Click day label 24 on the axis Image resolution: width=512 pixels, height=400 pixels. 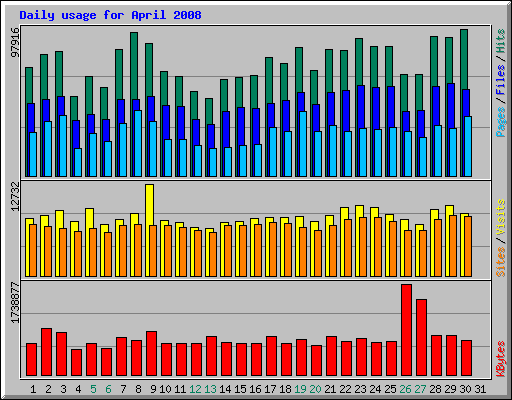coord(375,389)
